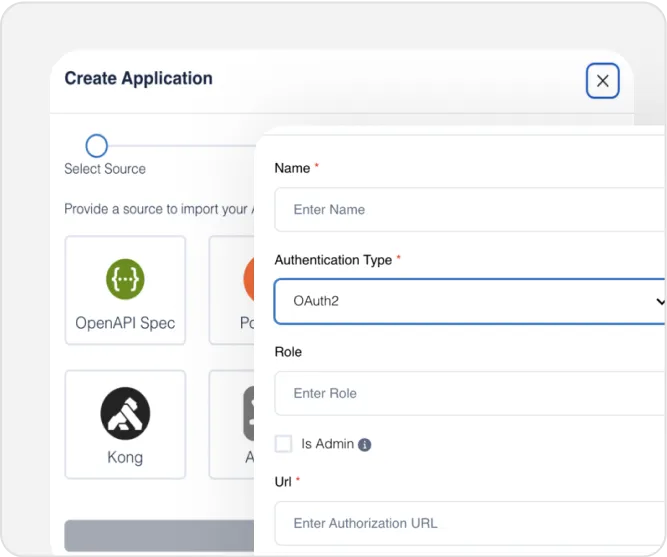
Task: Click the Role field label
Action: pos(288,352)
